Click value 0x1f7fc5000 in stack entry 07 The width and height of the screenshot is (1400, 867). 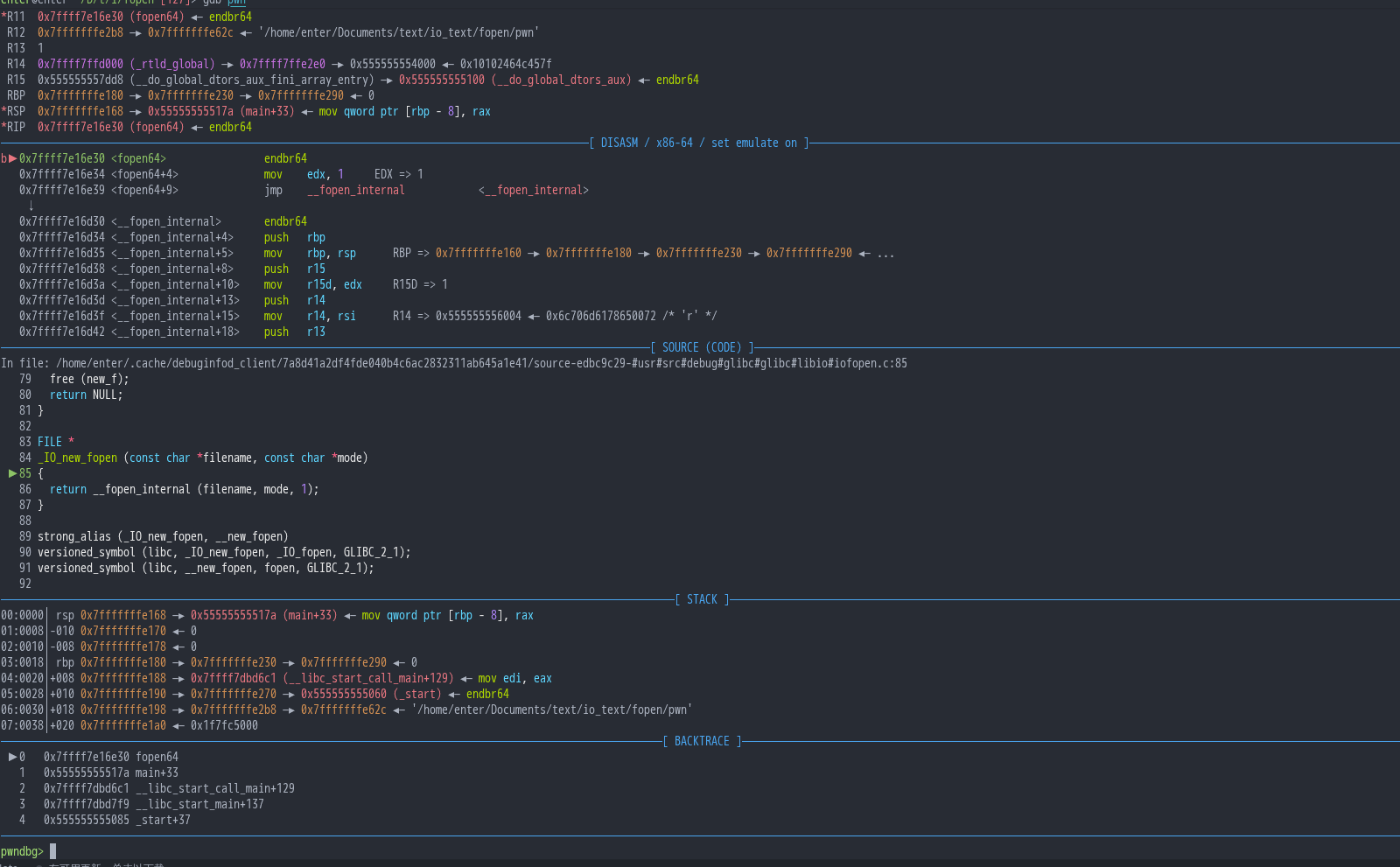coord(224,725)
